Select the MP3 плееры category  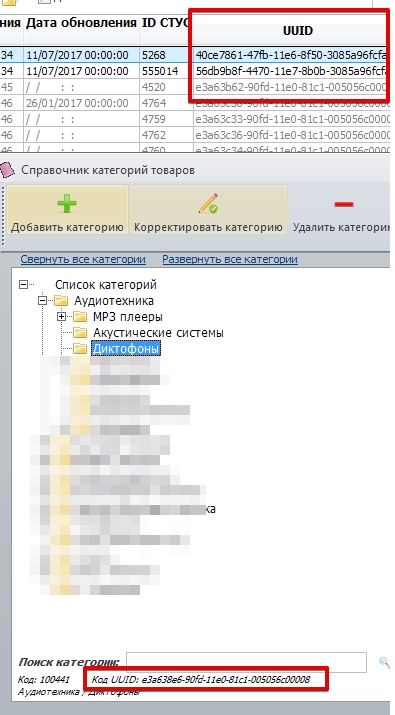point(128,316)
